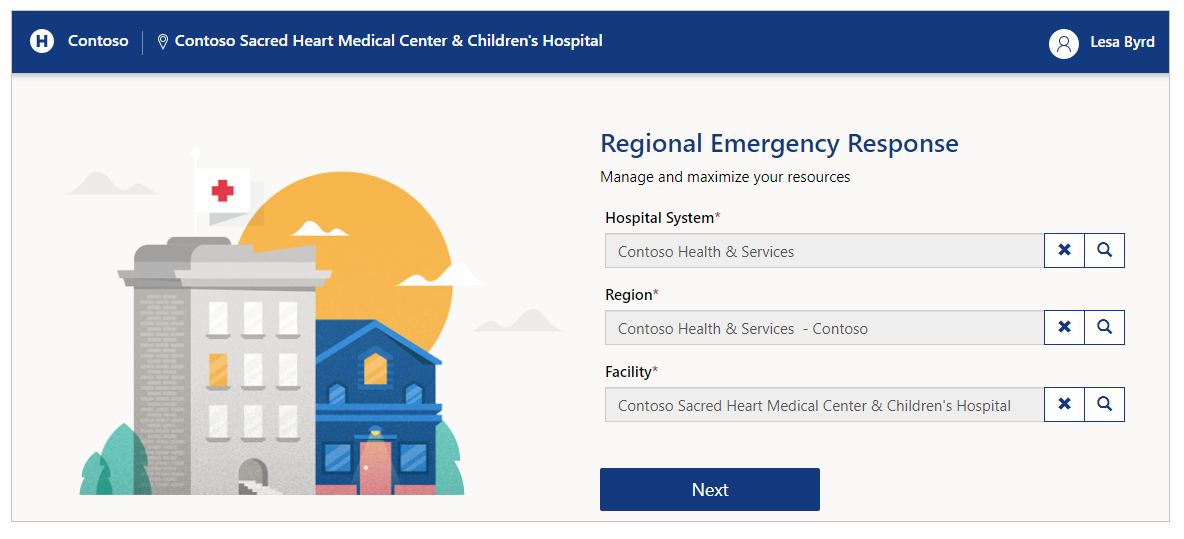Clear the Region selection with X
This screenshot has width=1184, height=539.
pyautogui.click(x=1065, y=328)
